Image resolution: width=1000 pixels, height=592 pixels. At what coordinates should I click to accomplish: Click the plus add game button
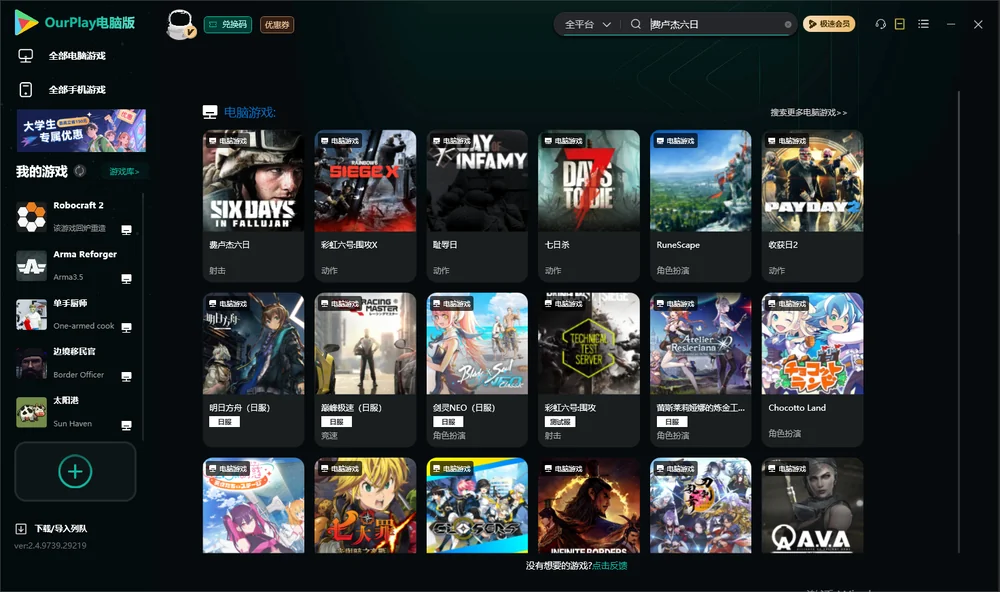75,471
